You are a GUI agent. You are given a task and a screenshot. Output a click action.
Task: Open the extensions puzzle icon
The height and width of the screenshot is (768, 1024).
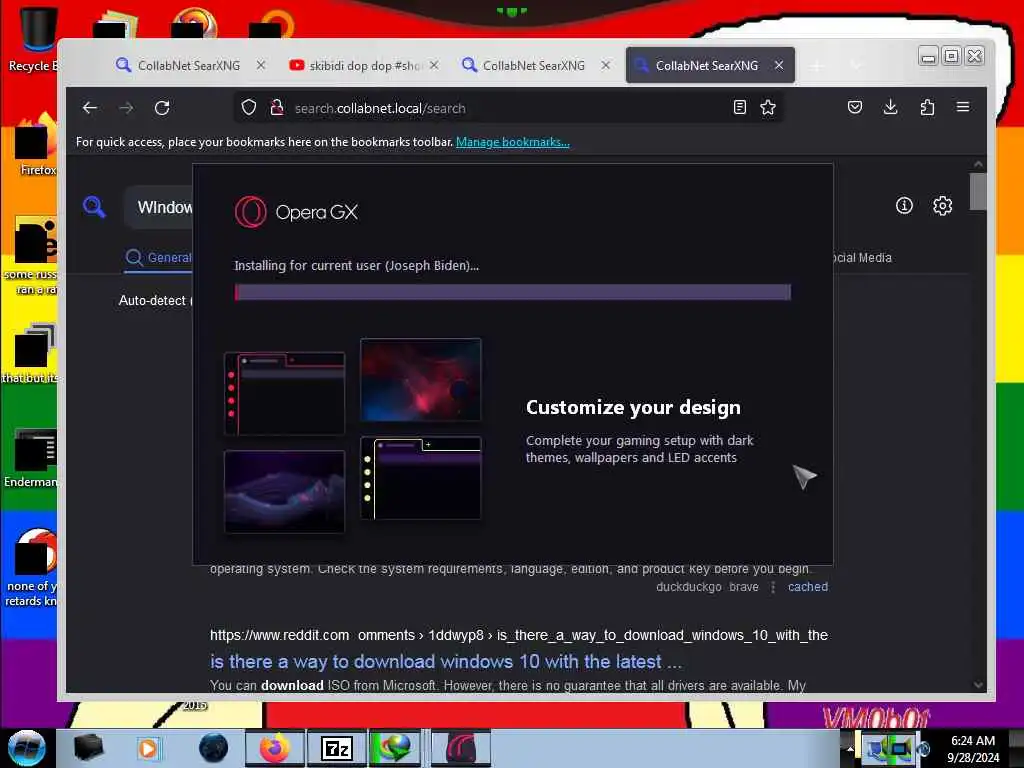tap(927, 107)
